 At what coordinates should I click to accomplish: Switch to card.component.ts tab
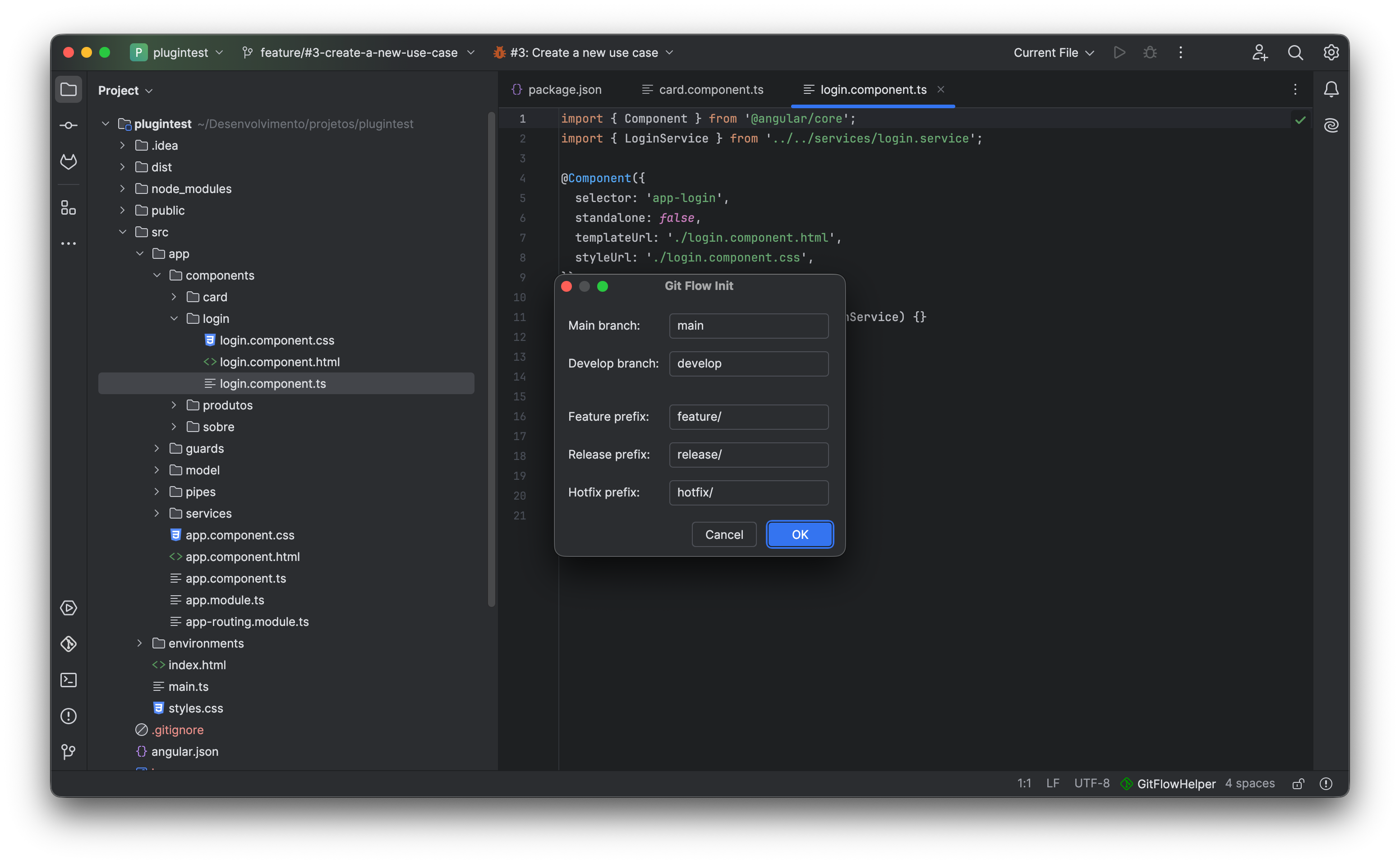[x=703, y=90]
